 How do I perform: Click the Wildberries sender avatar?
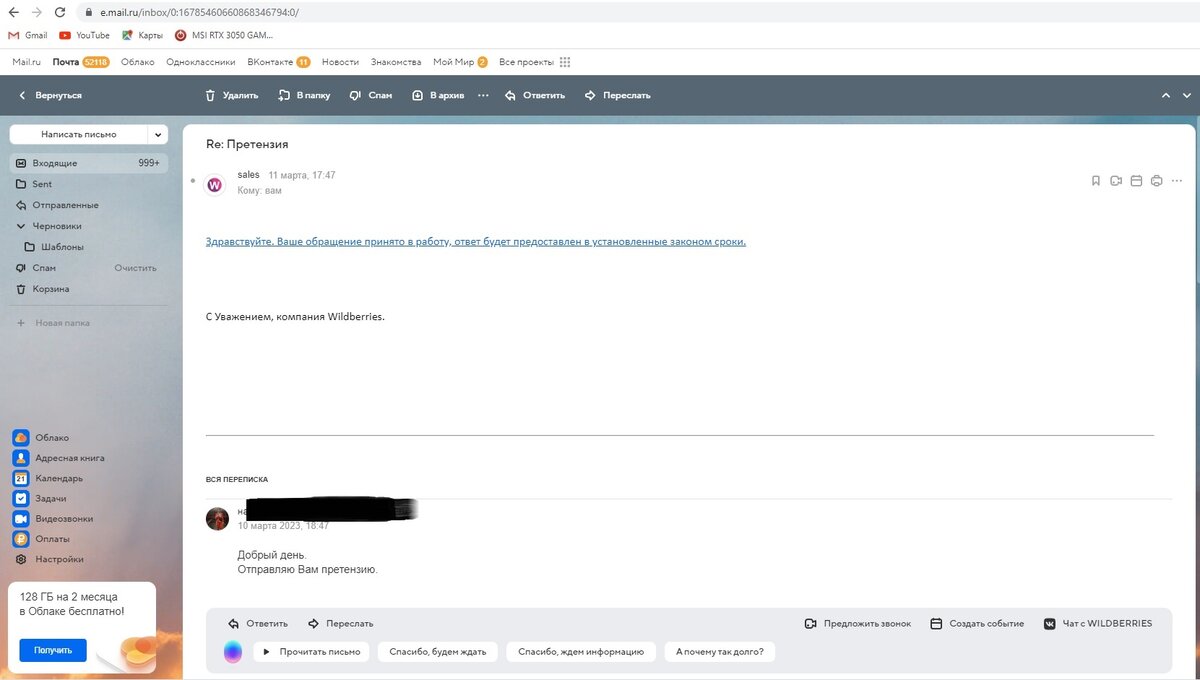point(215,185)
